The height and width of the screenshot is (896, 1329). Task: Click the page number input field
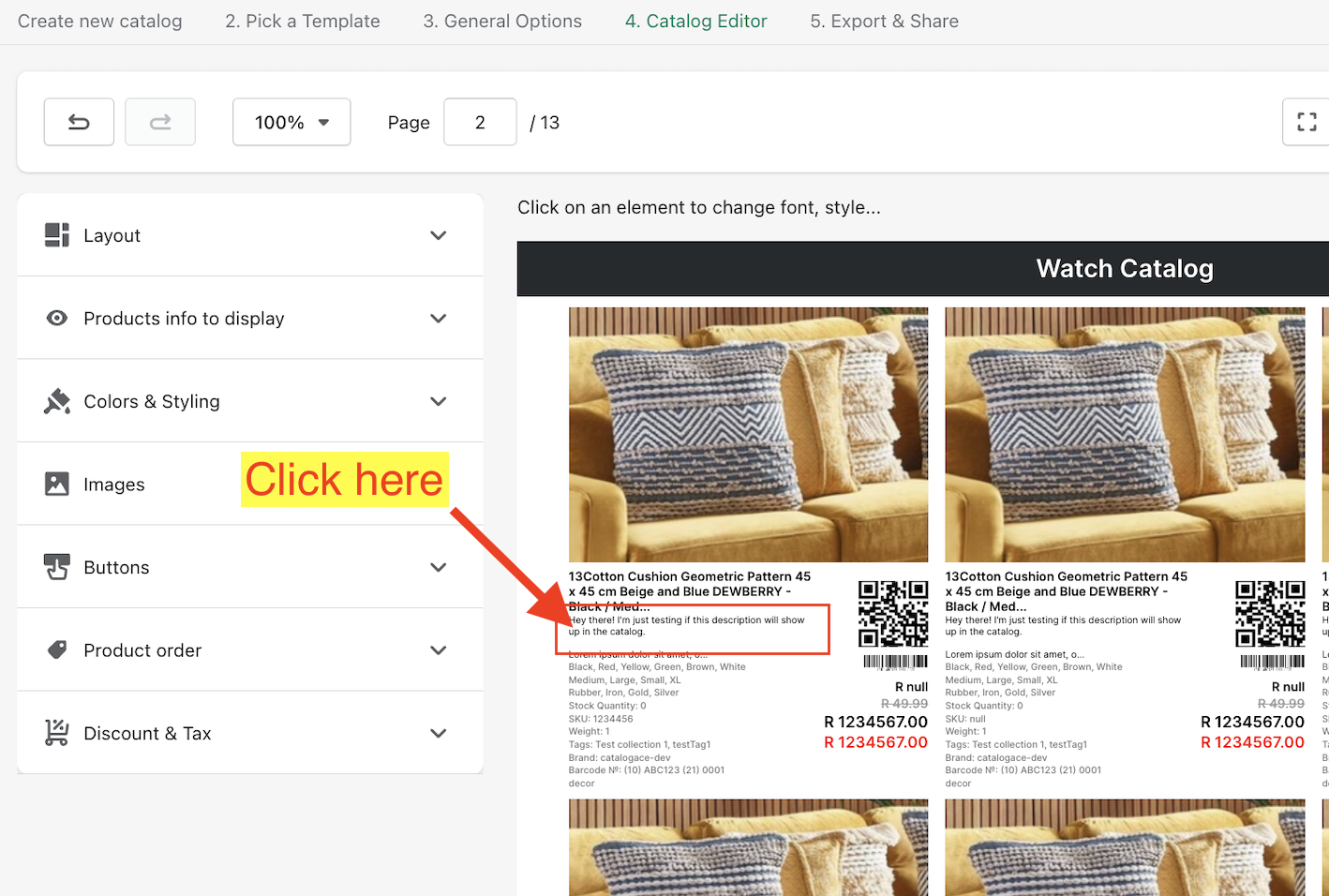[480, 122]
